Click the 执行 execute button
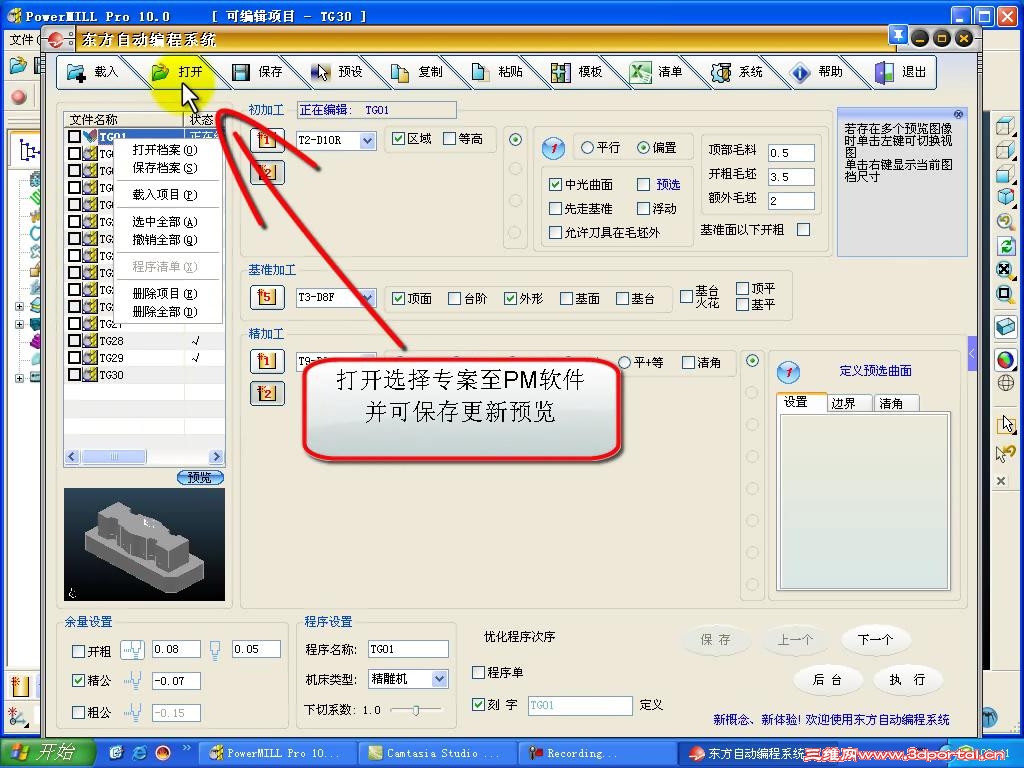Viewport: 1024px width, 768px height. point(908,680)
